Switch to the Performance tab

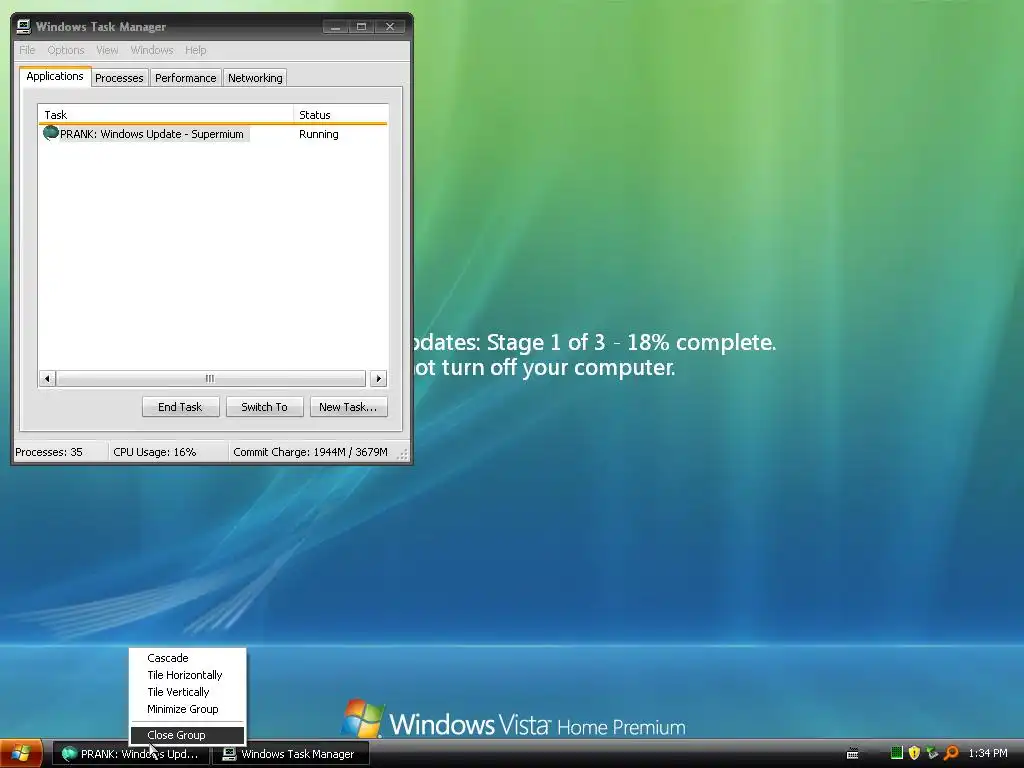point(185,78)
